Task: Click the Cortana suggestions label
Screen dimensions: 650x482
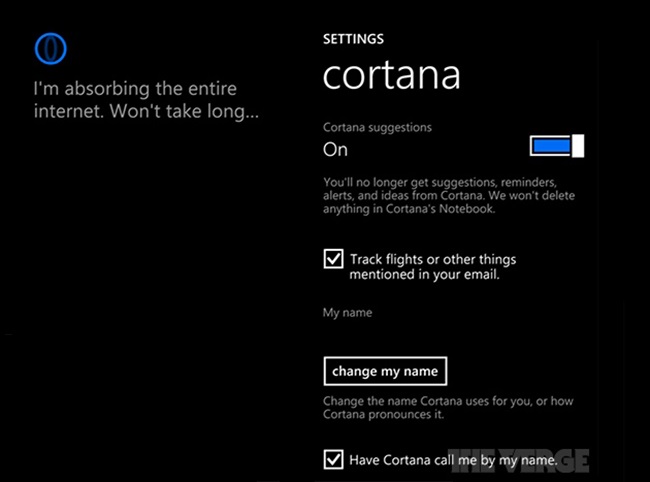Action: (377, 127)
